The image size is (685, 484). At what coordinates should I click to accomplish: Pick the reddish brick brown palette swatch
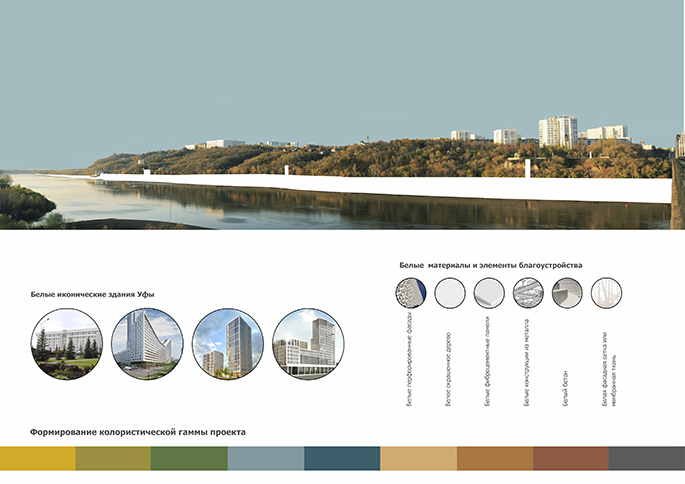click(571, 458)
